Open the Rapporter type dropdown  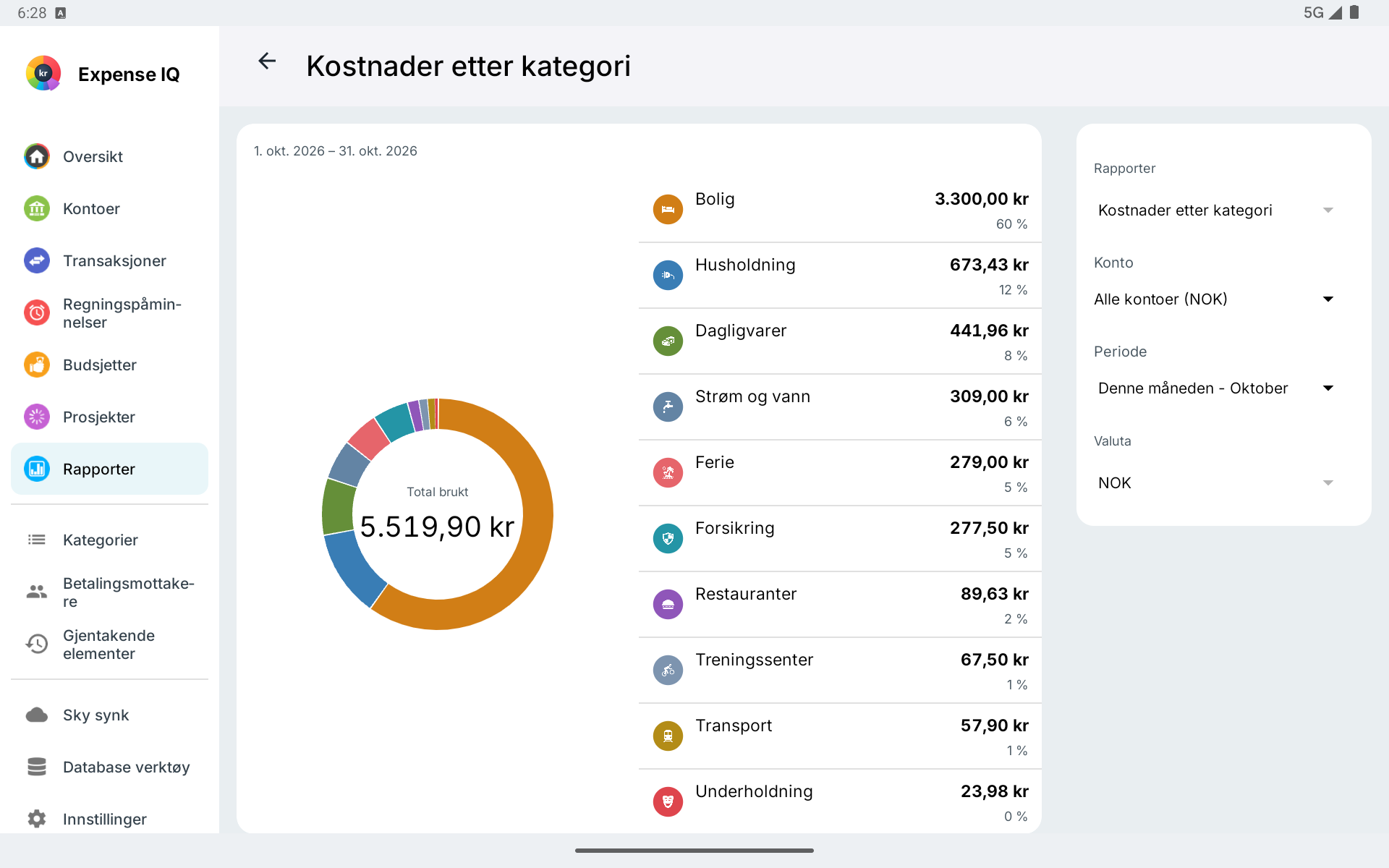(1215, 210)
